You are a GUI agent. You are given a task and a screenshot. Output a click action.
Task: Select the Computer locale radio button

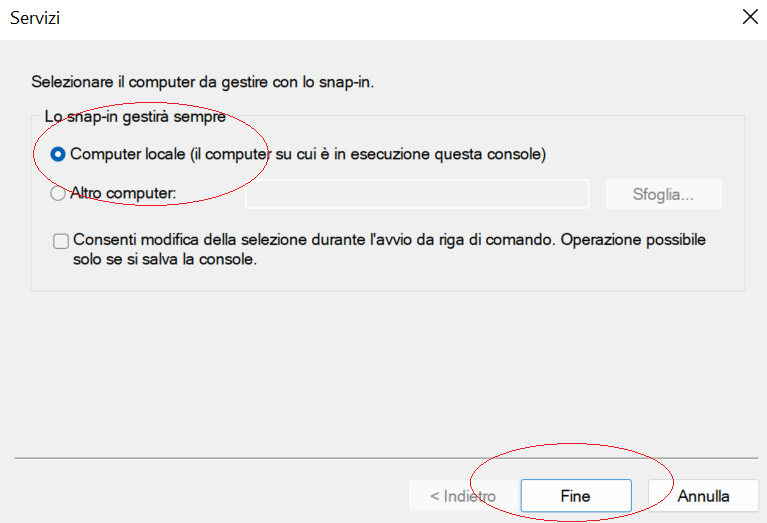click(58, 155)
